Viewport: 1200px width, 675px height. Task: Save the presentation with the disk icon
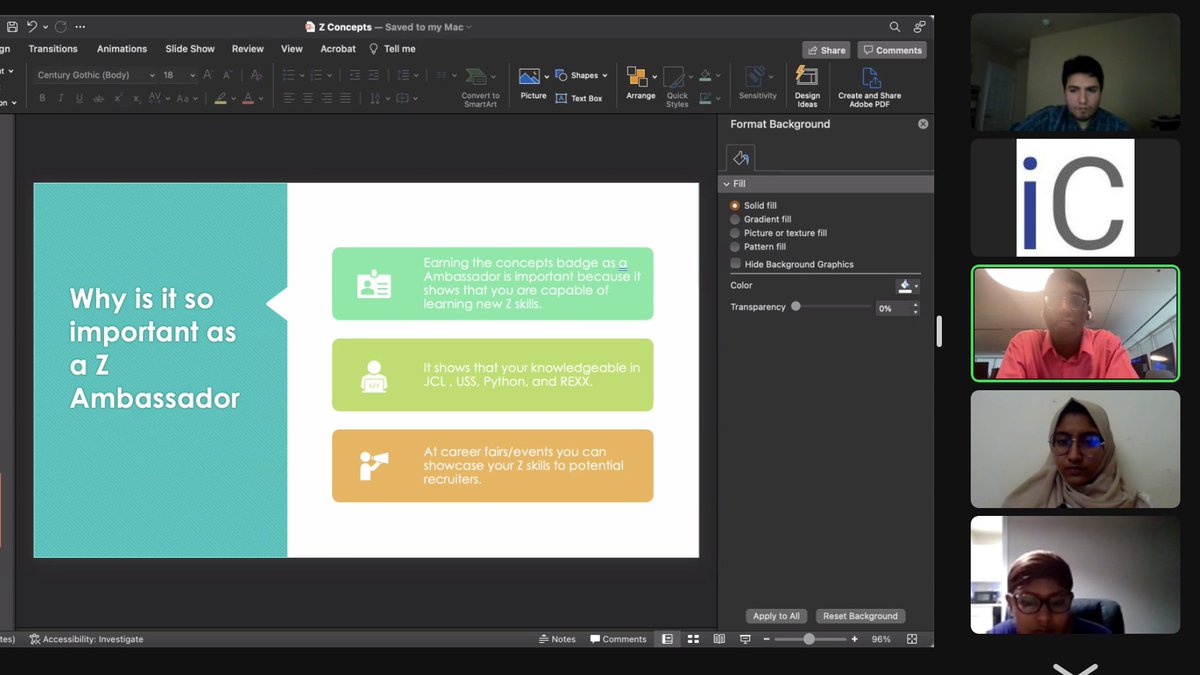click(x=12, y=27)
